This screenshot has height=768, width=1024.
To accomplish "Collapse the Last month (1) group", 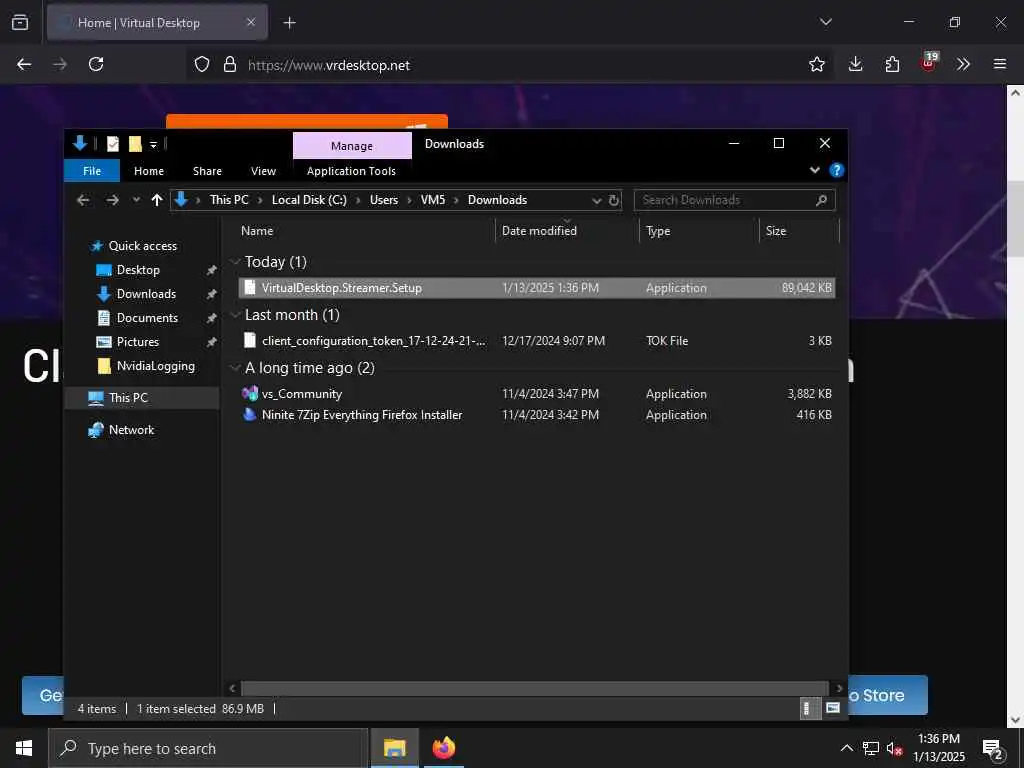I will click(x=235, y=315).
